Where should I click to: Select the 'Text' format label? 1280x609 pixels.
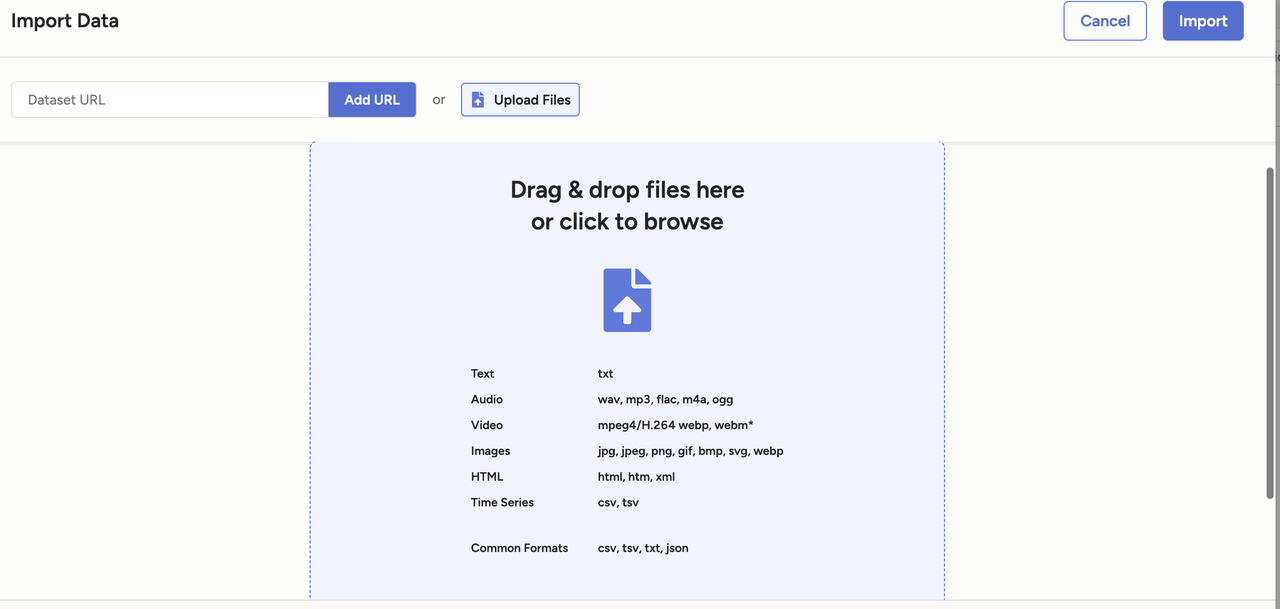point(483,374)
